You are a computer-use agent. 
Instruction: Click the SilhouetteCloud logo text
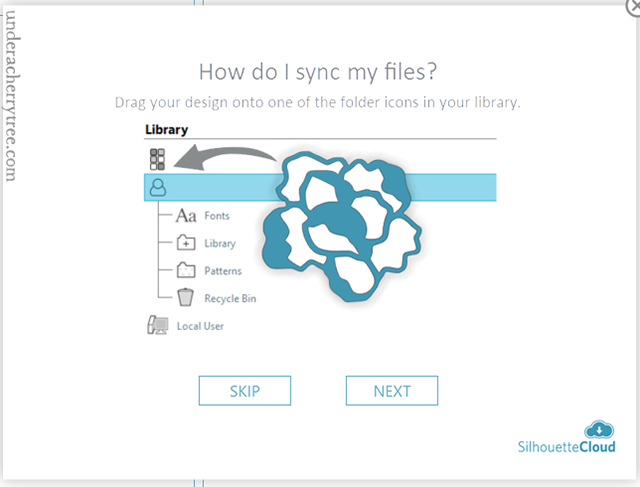pos(567,447)
